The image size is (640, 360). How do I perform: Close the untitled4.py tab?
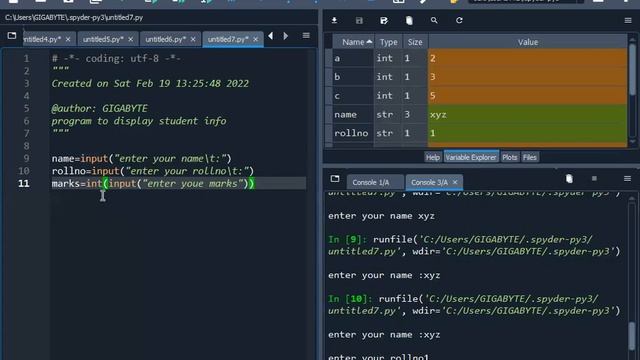(x=68, y=39)
